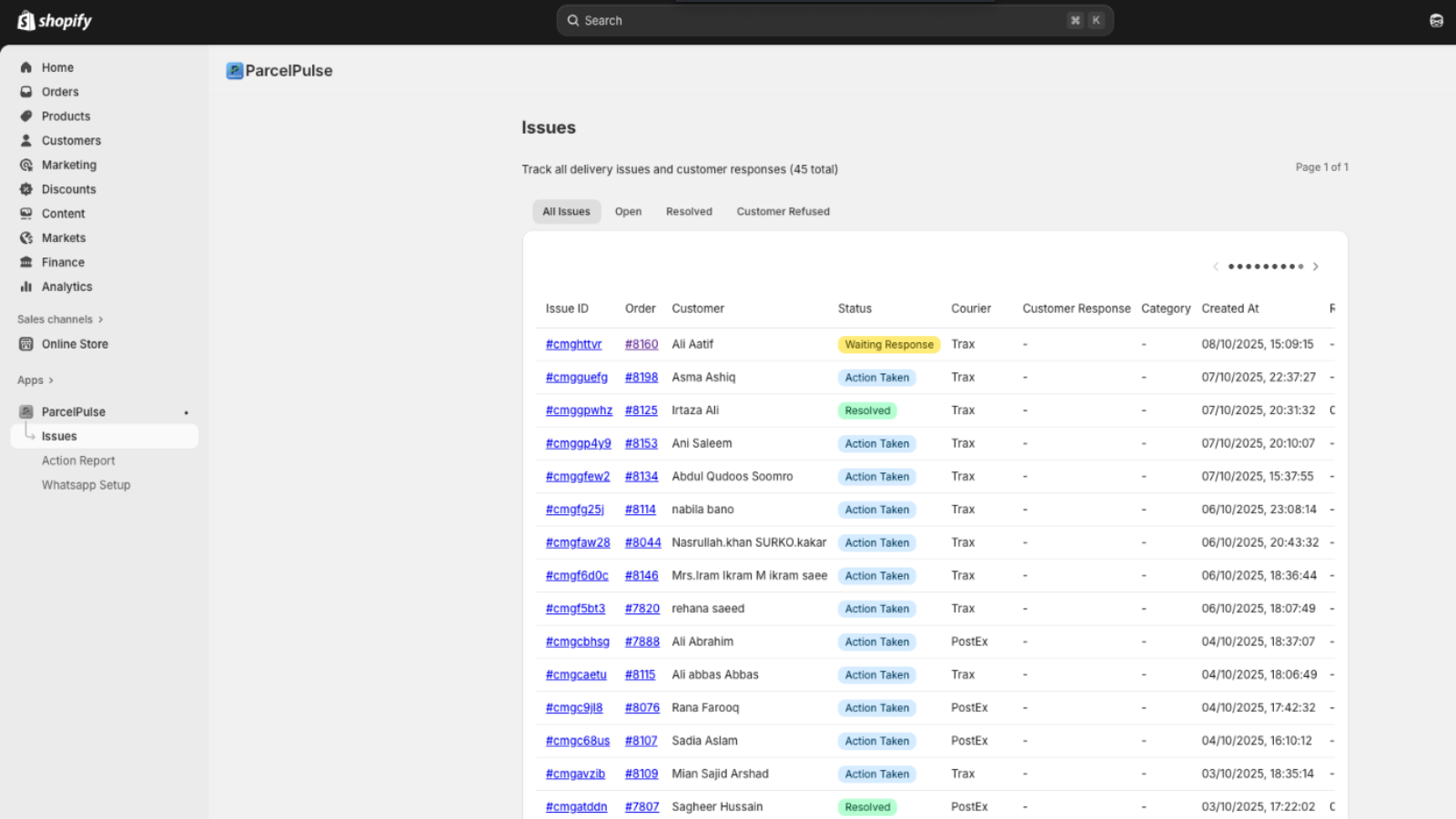1456x819 pixels.
Task: Click the Orders inbox icon
Action: 26,92
